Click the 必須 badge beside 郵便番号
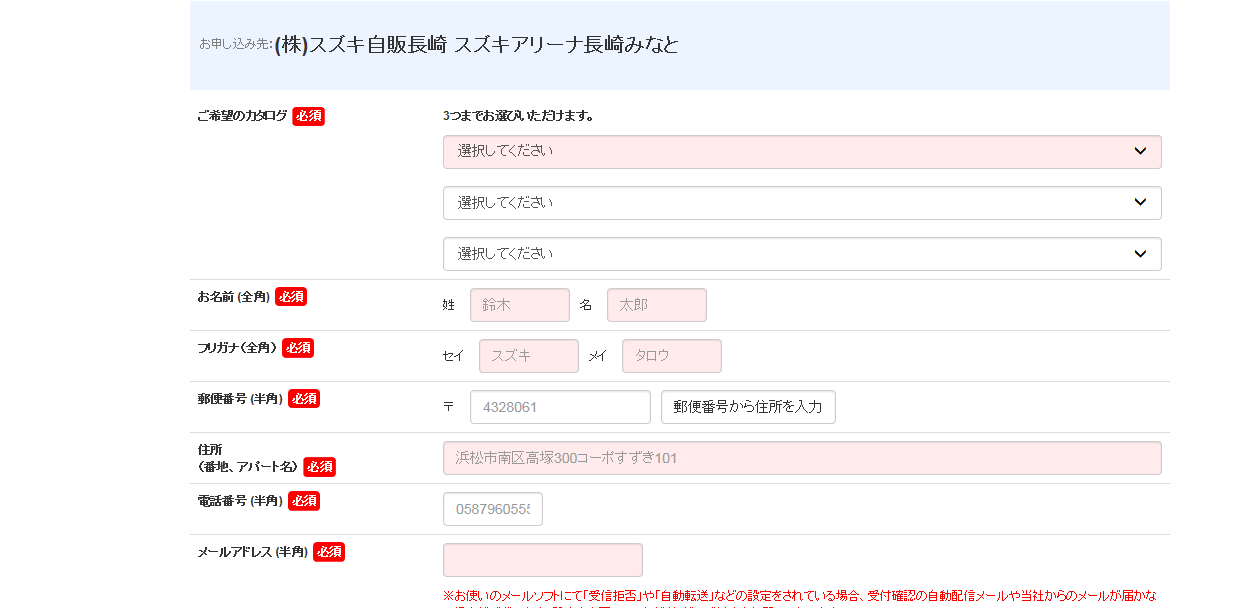 click(304, 398)
